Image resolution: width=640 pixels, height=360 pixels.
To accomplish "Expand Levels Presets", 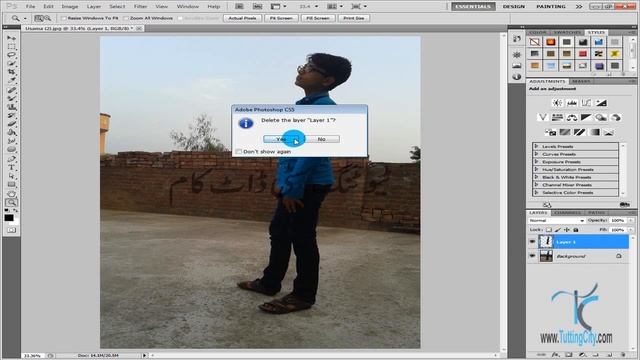I will [537, 146].
